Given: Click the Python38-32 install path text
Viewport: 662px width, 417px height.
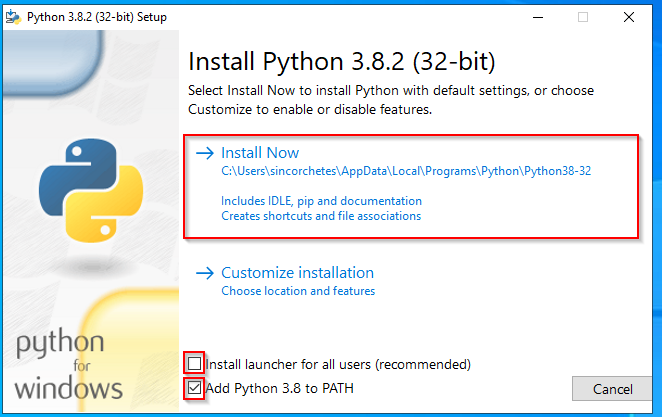Looking at the screenshot, I should [x=406, y=171].
